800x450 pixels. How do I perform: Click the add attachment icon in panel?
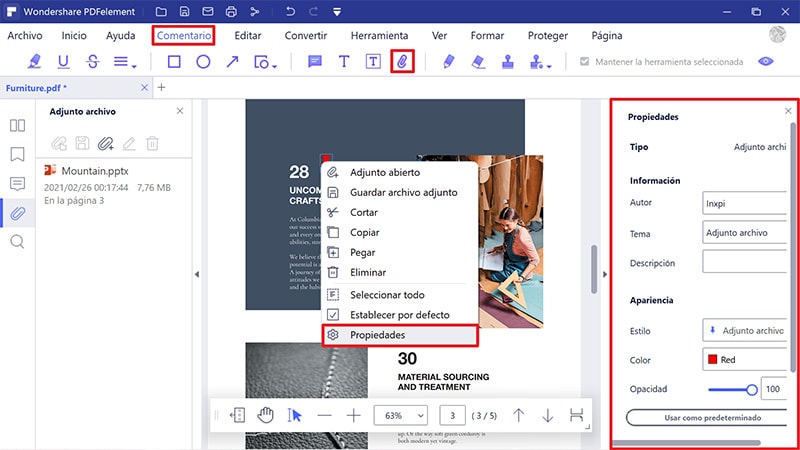click(x=105, y=143)
